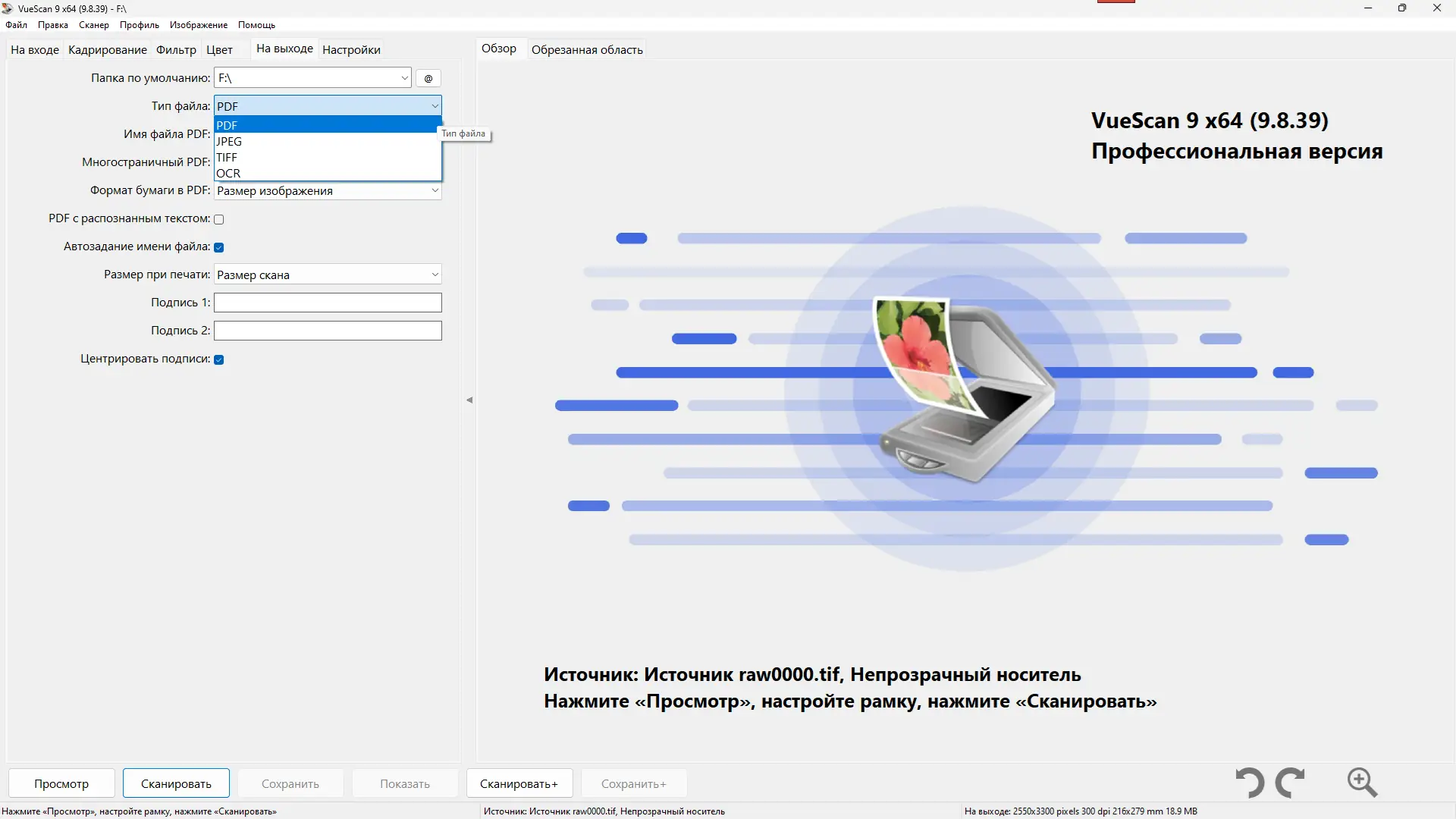The width and height of the screenshot is (1456, 819).
Task: Click the @ button next to default folder
Action: 428,78
